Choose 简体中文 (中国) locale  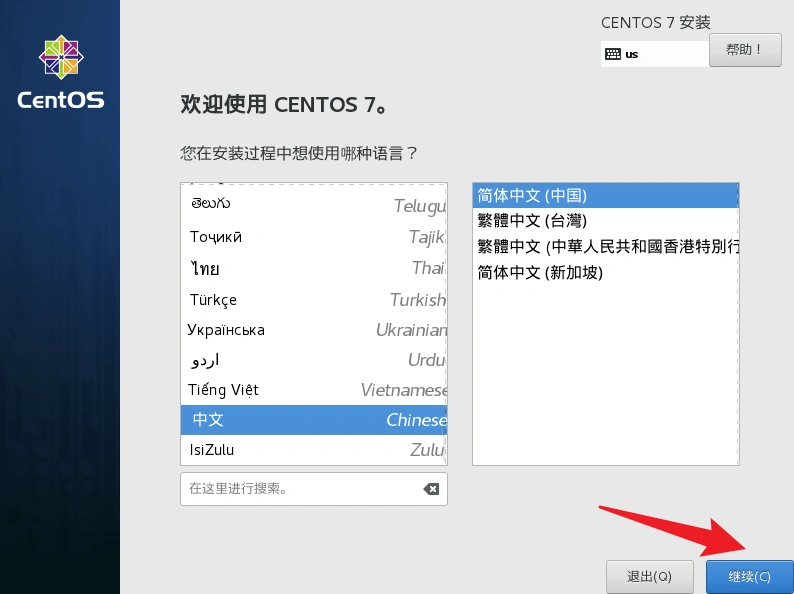click(x=605, y=195)
